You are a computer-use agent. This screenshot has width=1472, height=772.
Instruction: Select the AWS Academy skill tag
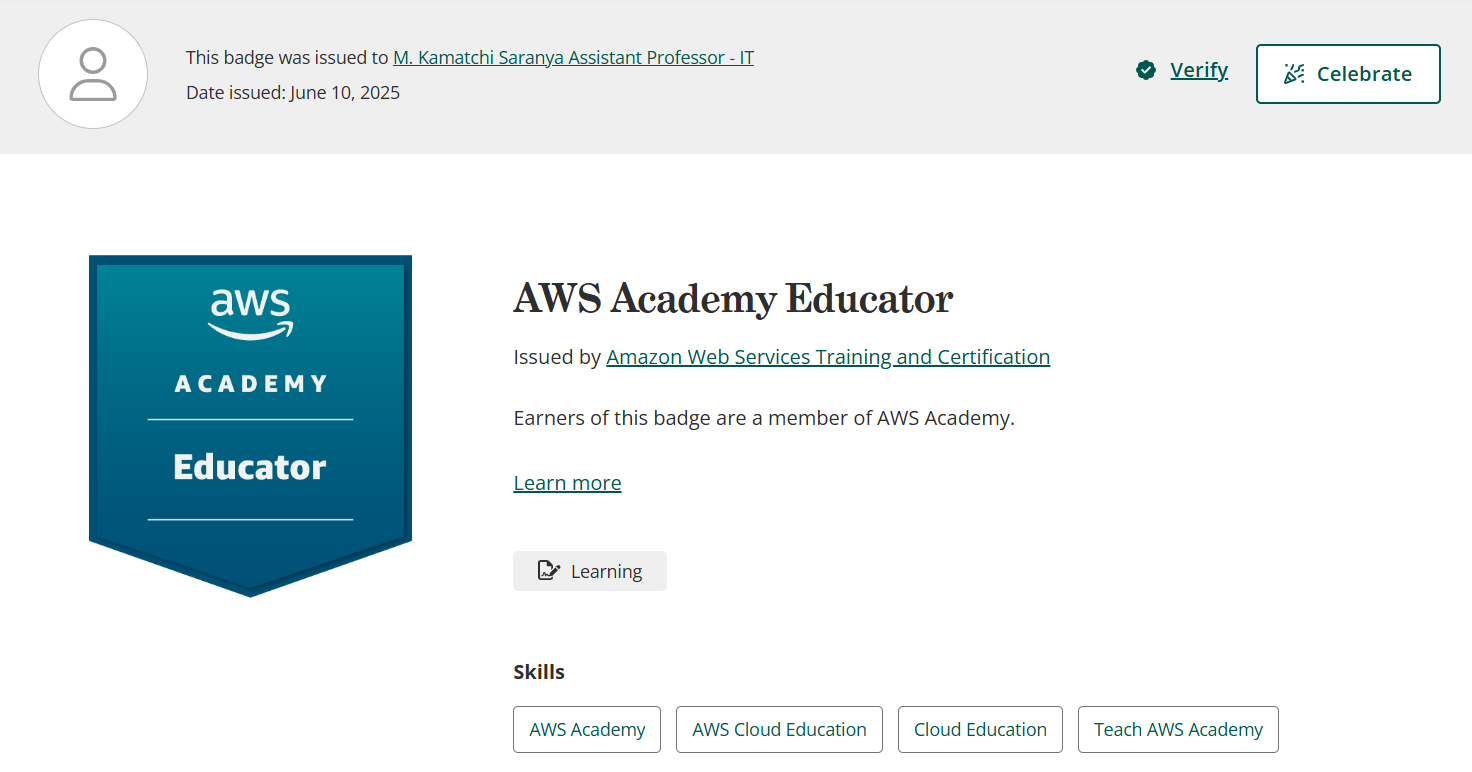(587, 730)
